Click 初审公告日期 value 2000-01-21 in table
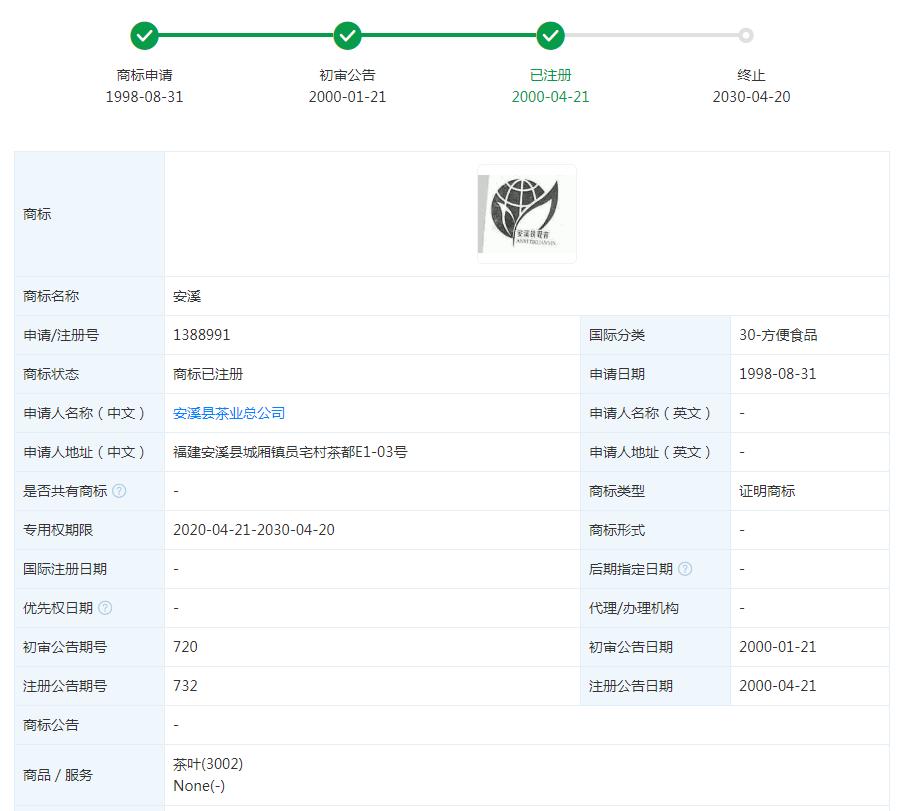Image resolution: width=912 pixels, height=811 pixels. click(x=778, y=647)
